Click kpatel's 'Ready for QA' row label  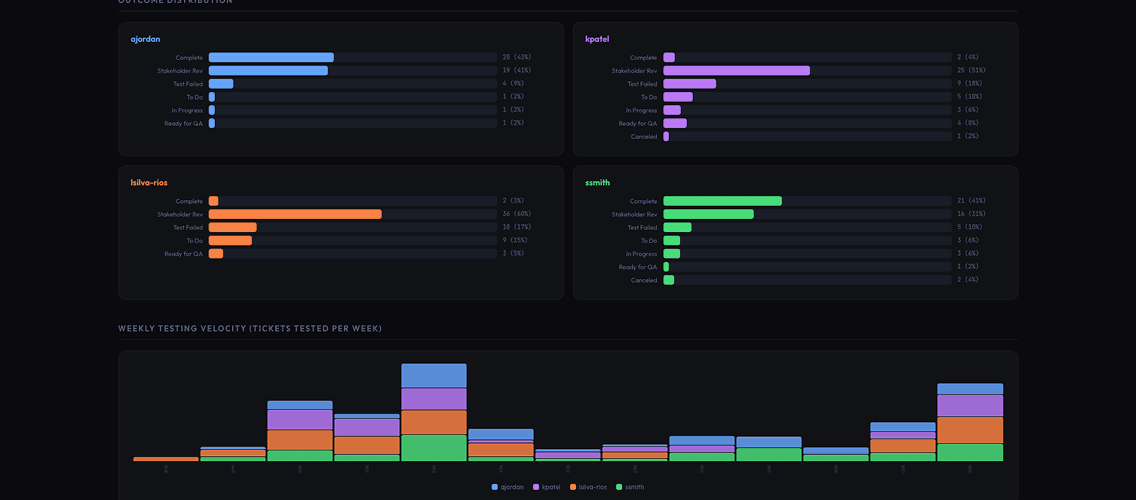(638, 123)
